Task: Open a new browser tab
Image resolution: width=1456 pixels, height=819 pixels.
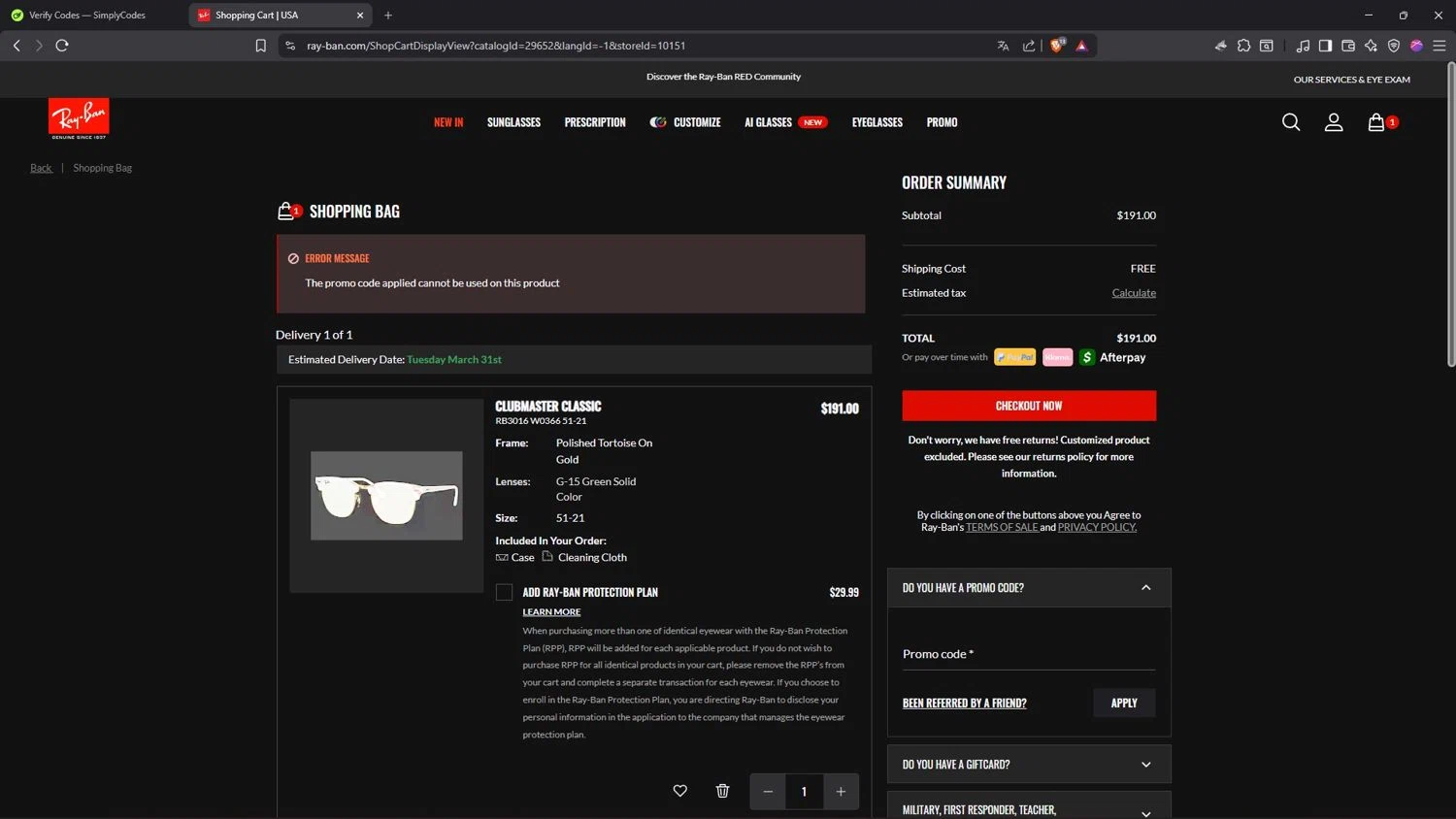Action: (x=388, y=15)
